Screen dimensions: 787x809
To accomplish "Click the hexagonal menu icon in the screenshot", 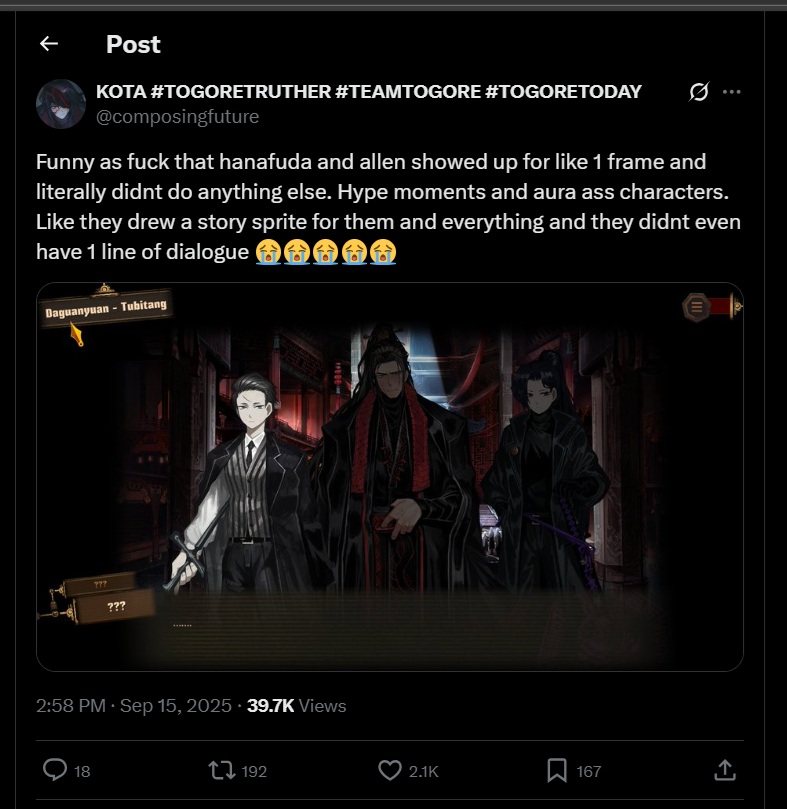I will (x=696, y=307).
